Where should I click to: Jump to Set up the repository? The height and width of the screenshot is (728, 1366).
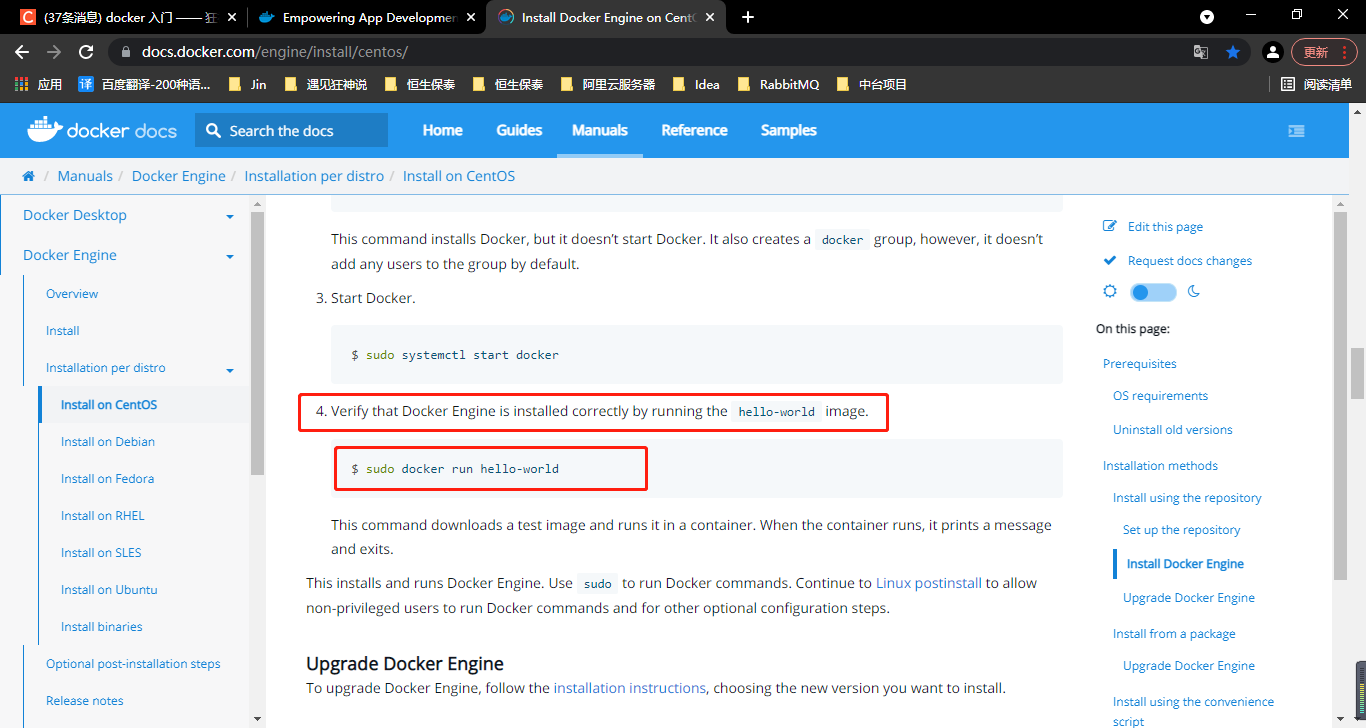pyautogui.click(x=1181, y=530)
